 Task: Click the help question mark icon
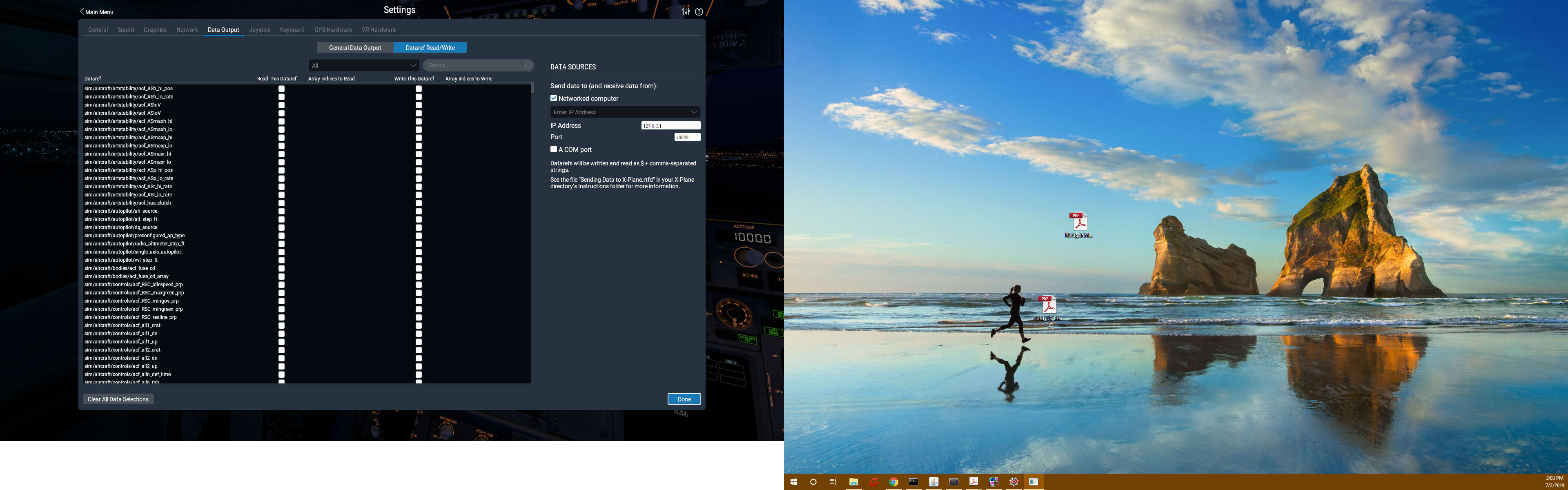pyautogui.click(x=699, y=11)
